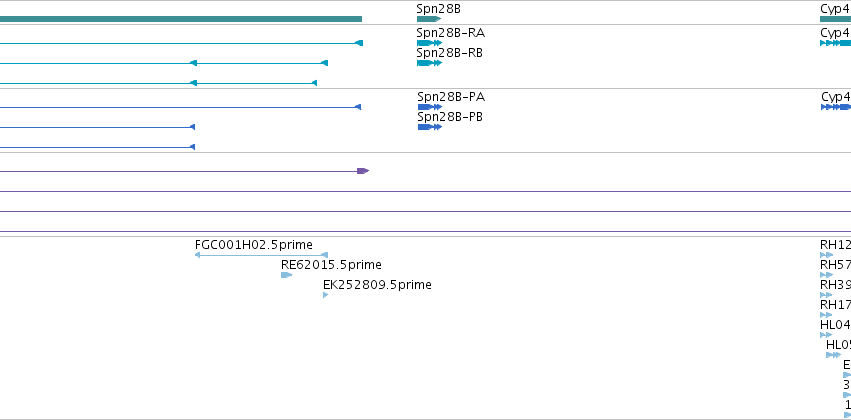Select the RH12 EST arrows
Screen dimensions: 851x420
826,255
